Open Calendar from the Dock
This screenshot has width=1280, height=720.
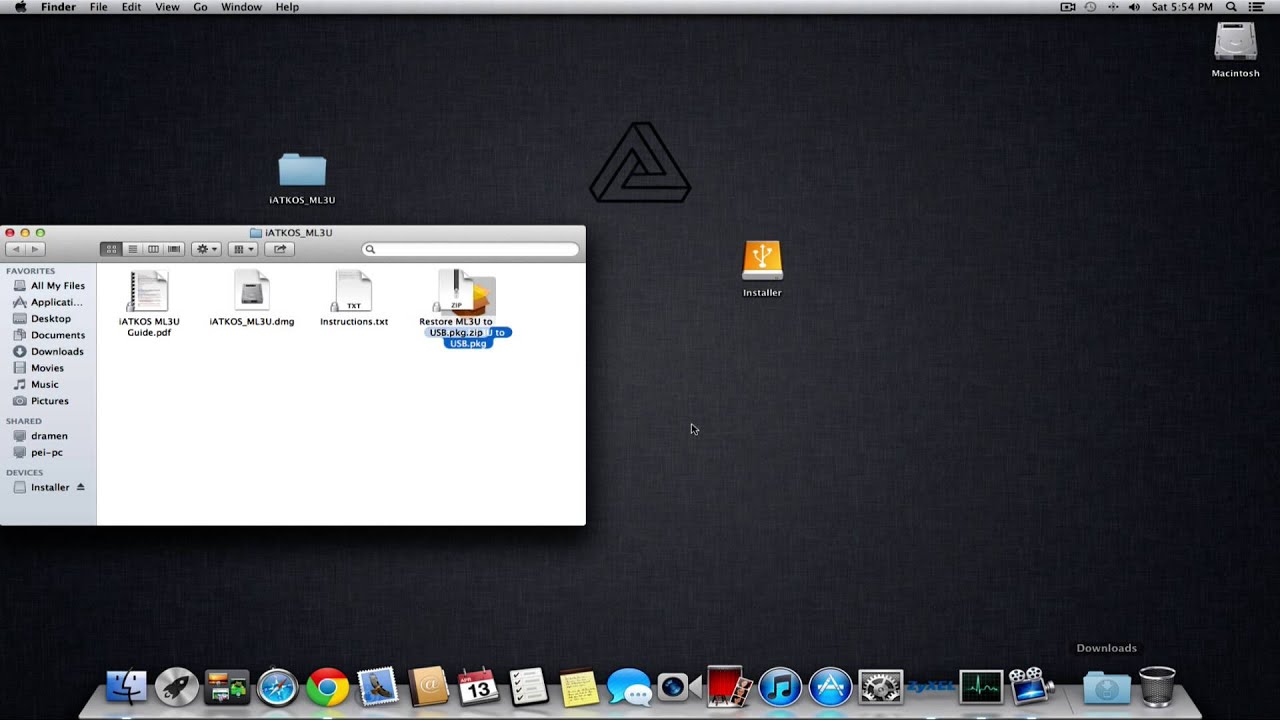478,687
